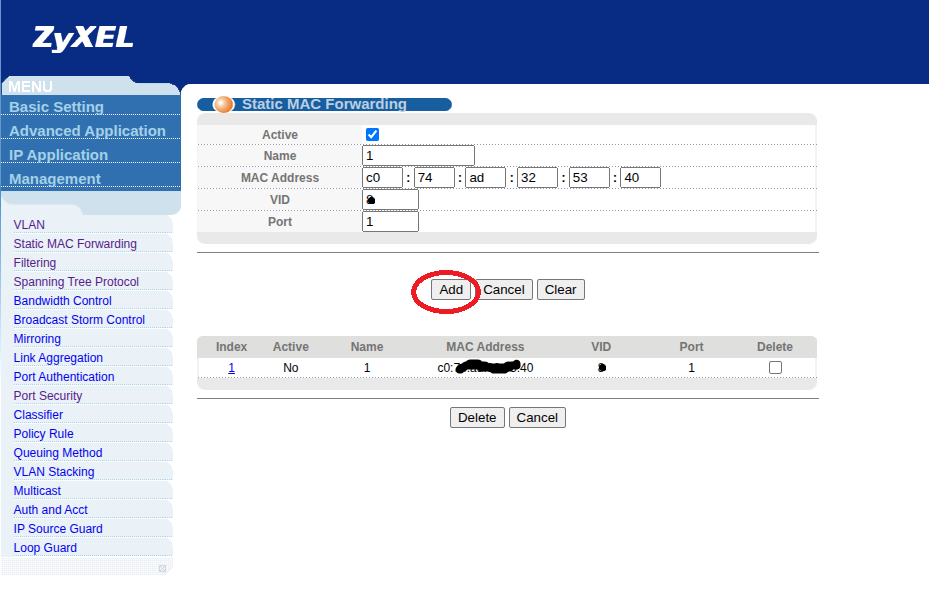This screenshot has width=929, height=610.
Task: Focus the Port input field
Action: pyautogui.click(x=390, y=222)
